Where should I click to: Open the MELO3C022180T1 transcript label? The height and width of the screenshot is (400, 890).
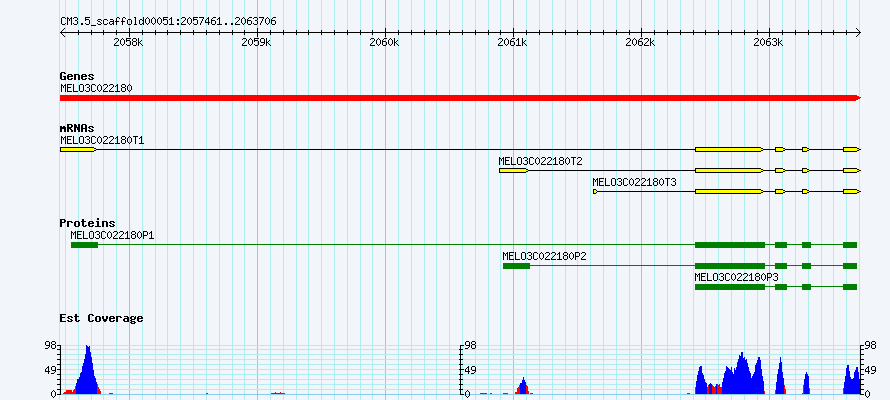click(x=102, y=140)
